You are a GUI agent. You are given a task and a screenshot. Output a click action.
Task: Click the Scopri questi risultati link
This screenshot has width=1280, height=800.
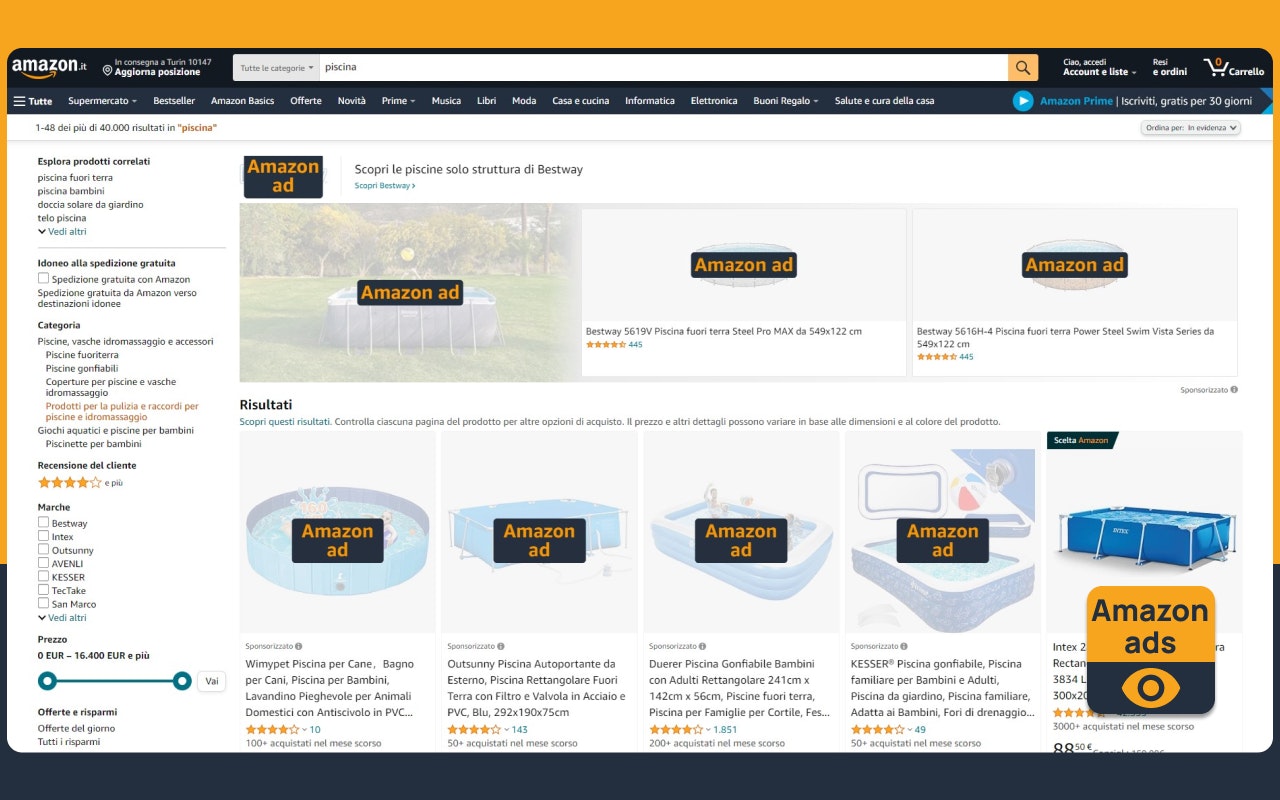[286, 422]
